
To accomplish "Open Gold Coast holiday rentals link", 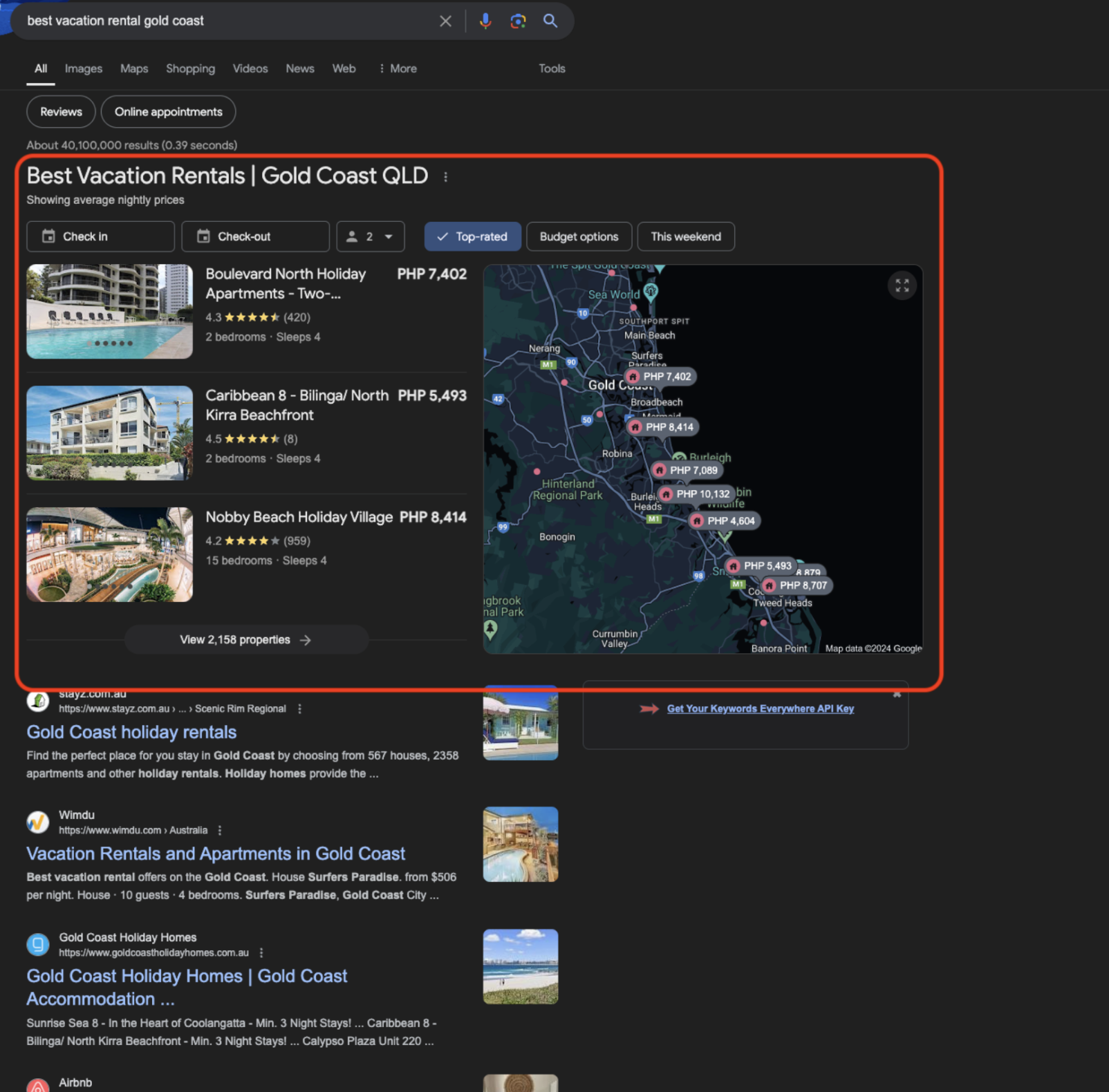I will coord(131,732).
